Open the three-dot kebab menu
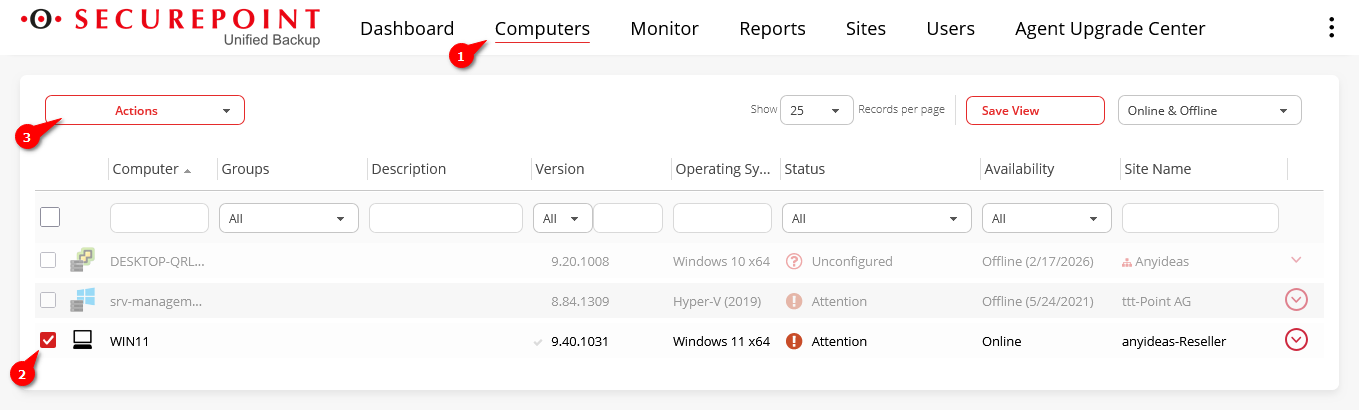This screenshot has height=410, width=1359. click(x=1330, y=28)
